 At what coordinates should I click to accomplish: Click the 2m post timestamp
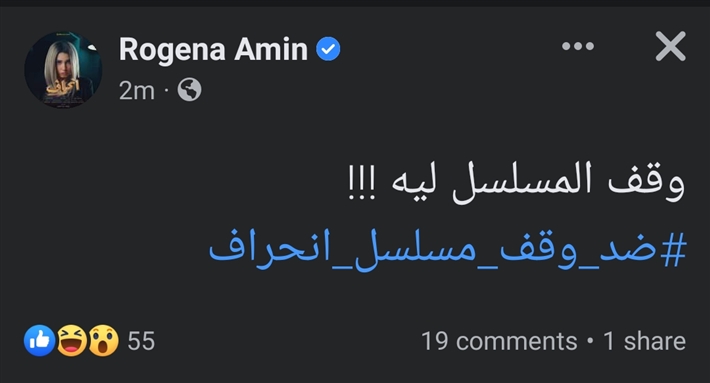(137, 91)
